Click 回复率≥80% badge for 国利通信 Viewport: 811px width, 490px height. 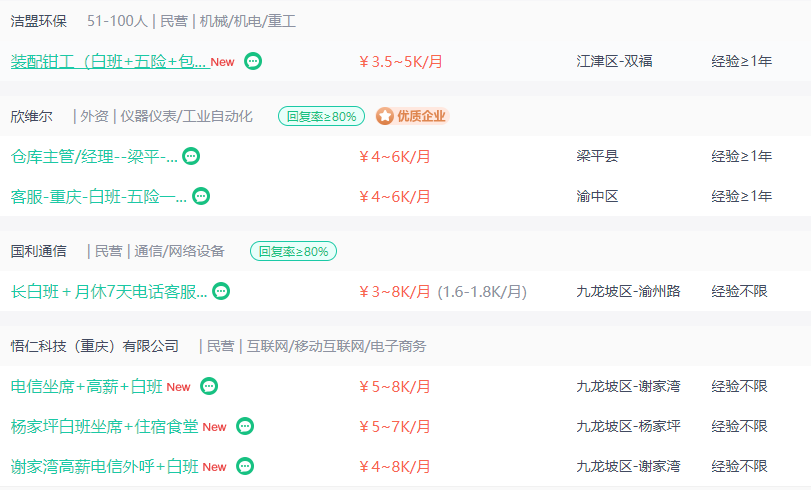coord(293,251)
